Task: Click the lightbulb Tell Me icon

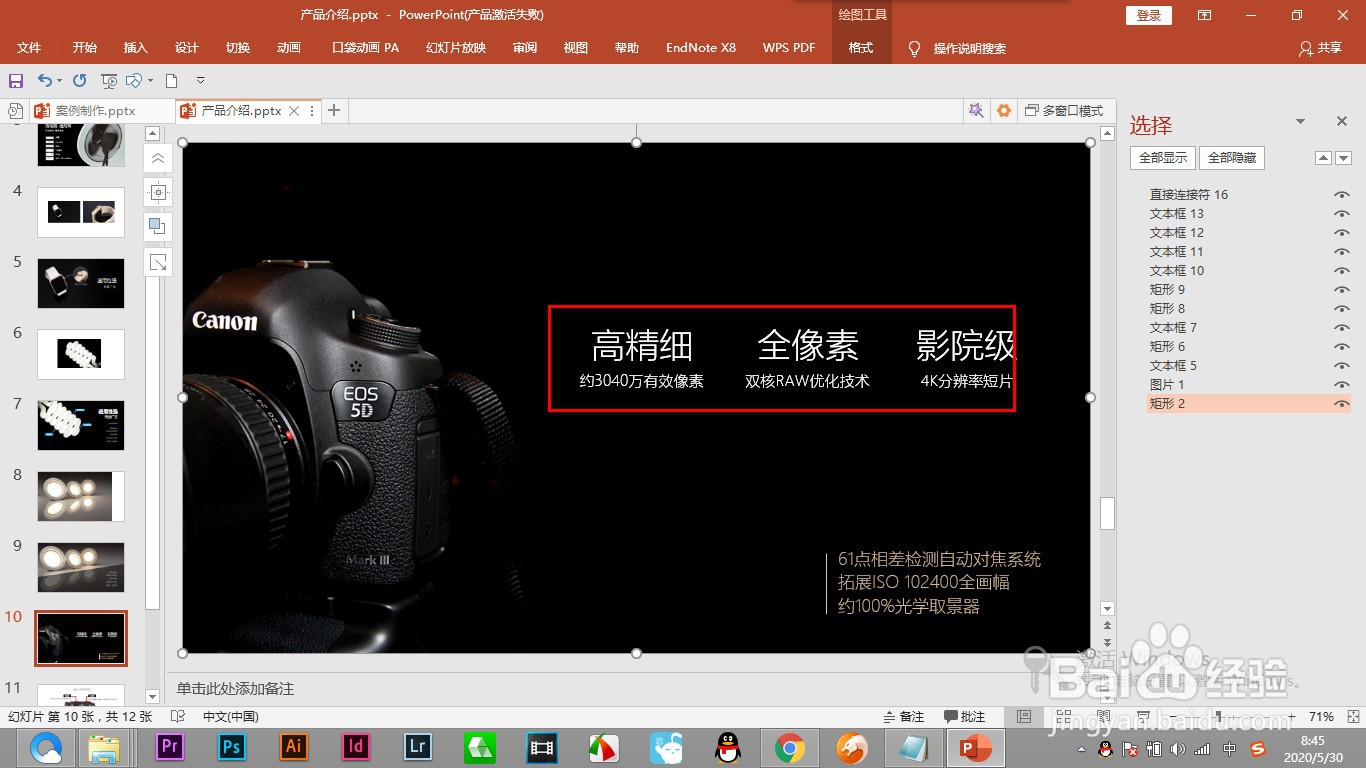Action: 914,48
